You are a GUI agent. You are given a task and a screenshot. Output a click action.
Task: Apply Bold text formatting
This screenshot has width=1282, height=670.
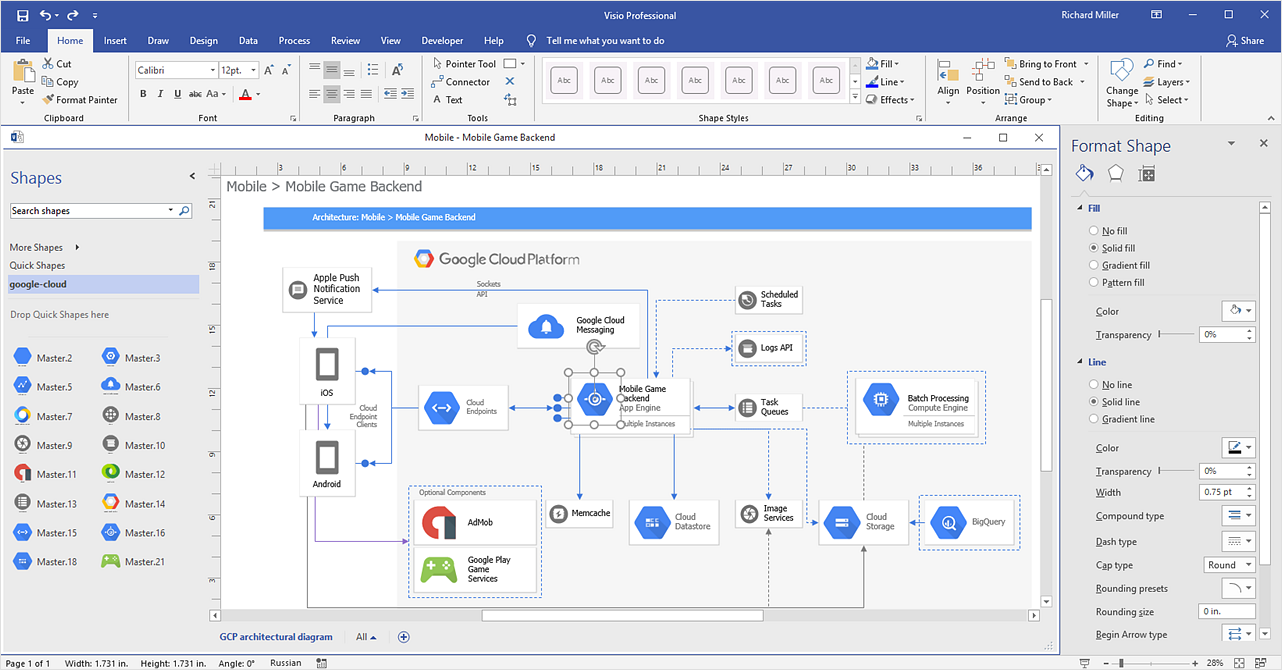point(143,94)
